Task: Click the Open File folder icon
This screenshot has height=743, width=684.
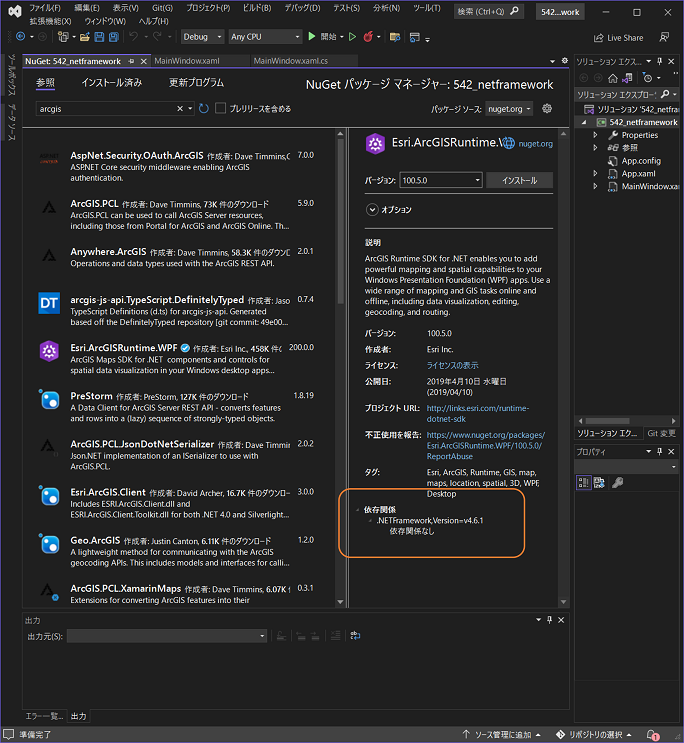Action: point(85,37)
